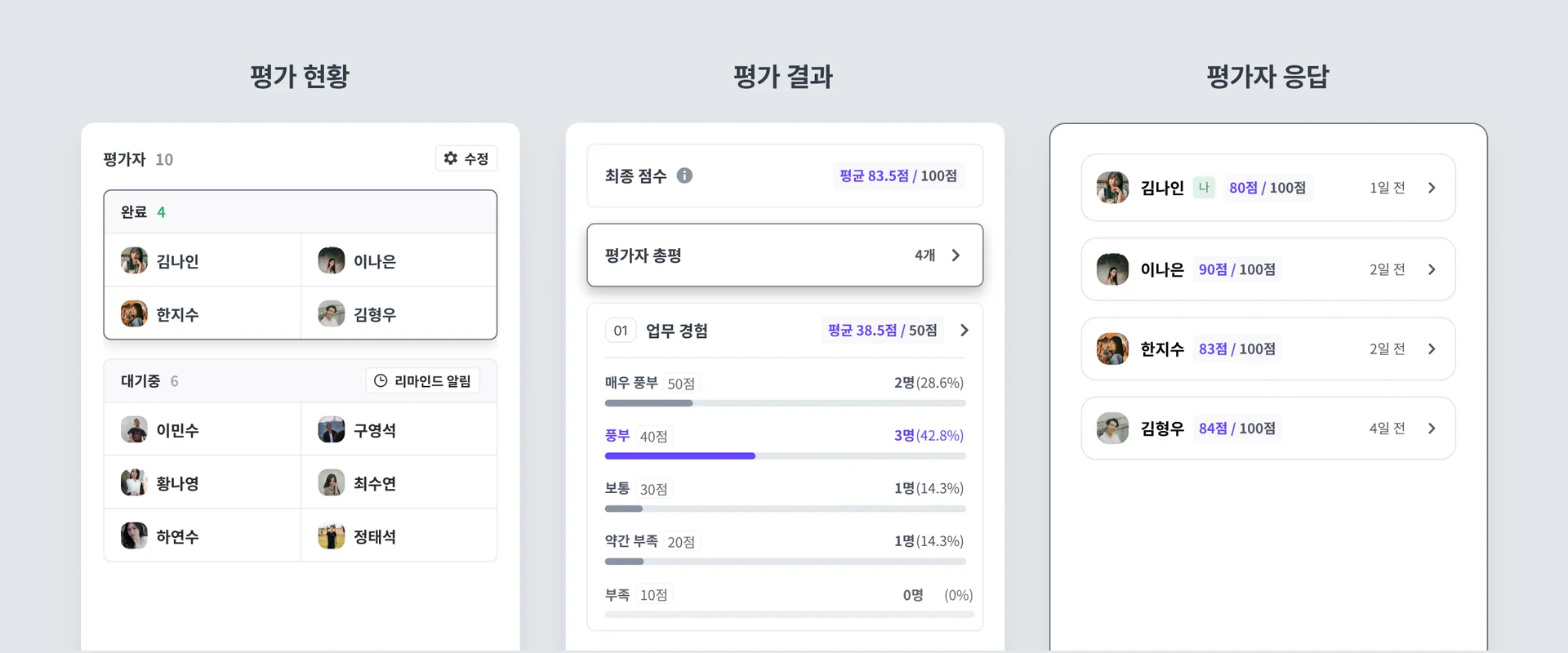Click 황나영's profile picture
This screenshot has height=653, width=1568.
(x=133, y=482)
